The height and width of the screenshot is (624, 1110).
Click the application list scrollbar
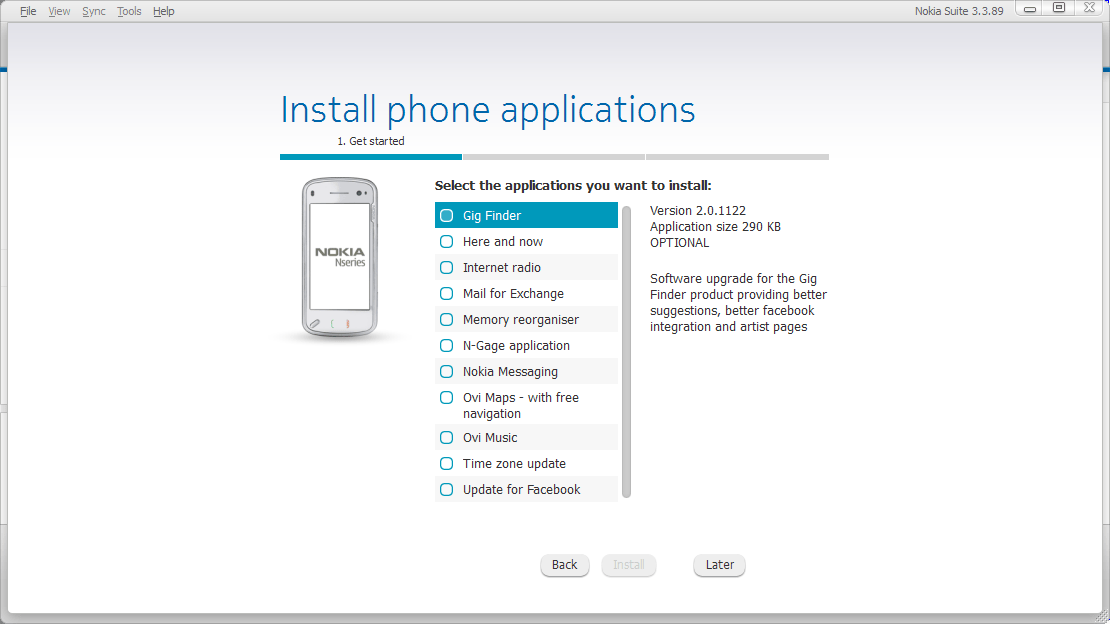[x=626, y=352]
